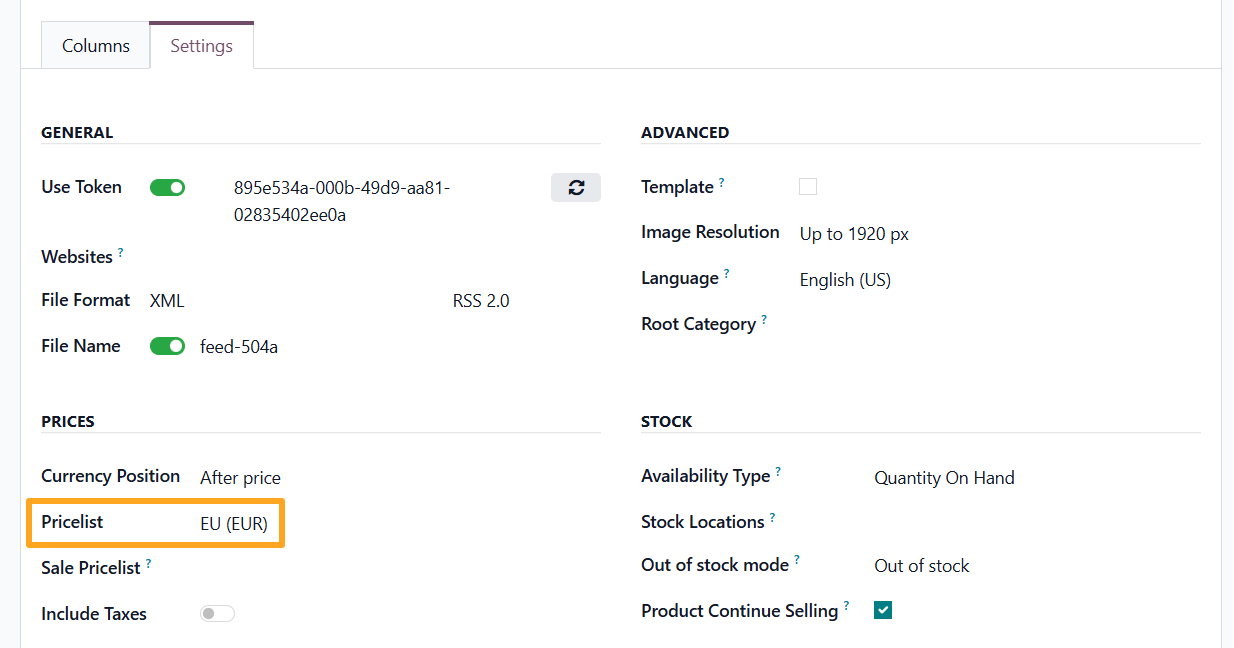Image resolution: width=1234 pixels, height=648 pixels.
Task: Open the Template help tooltip icon
Action: [x=722, y=183]
